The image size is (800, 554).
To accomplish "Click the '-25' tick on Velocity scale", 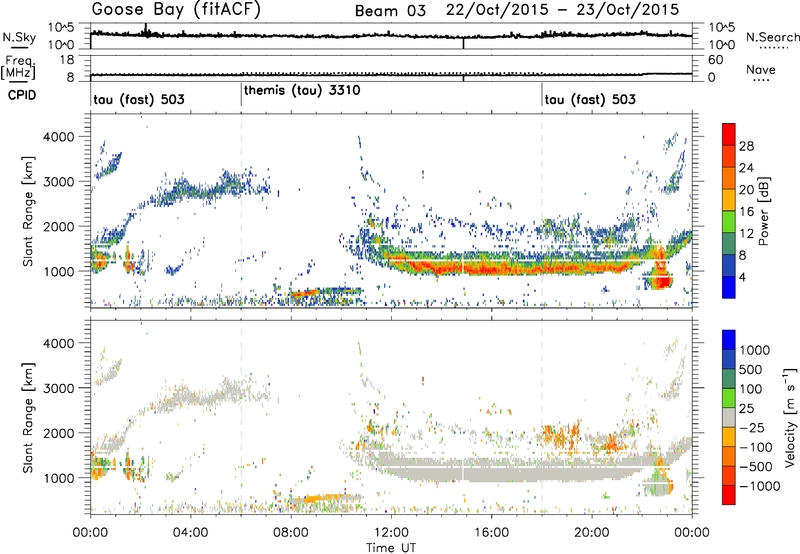I will coord(752,427).
